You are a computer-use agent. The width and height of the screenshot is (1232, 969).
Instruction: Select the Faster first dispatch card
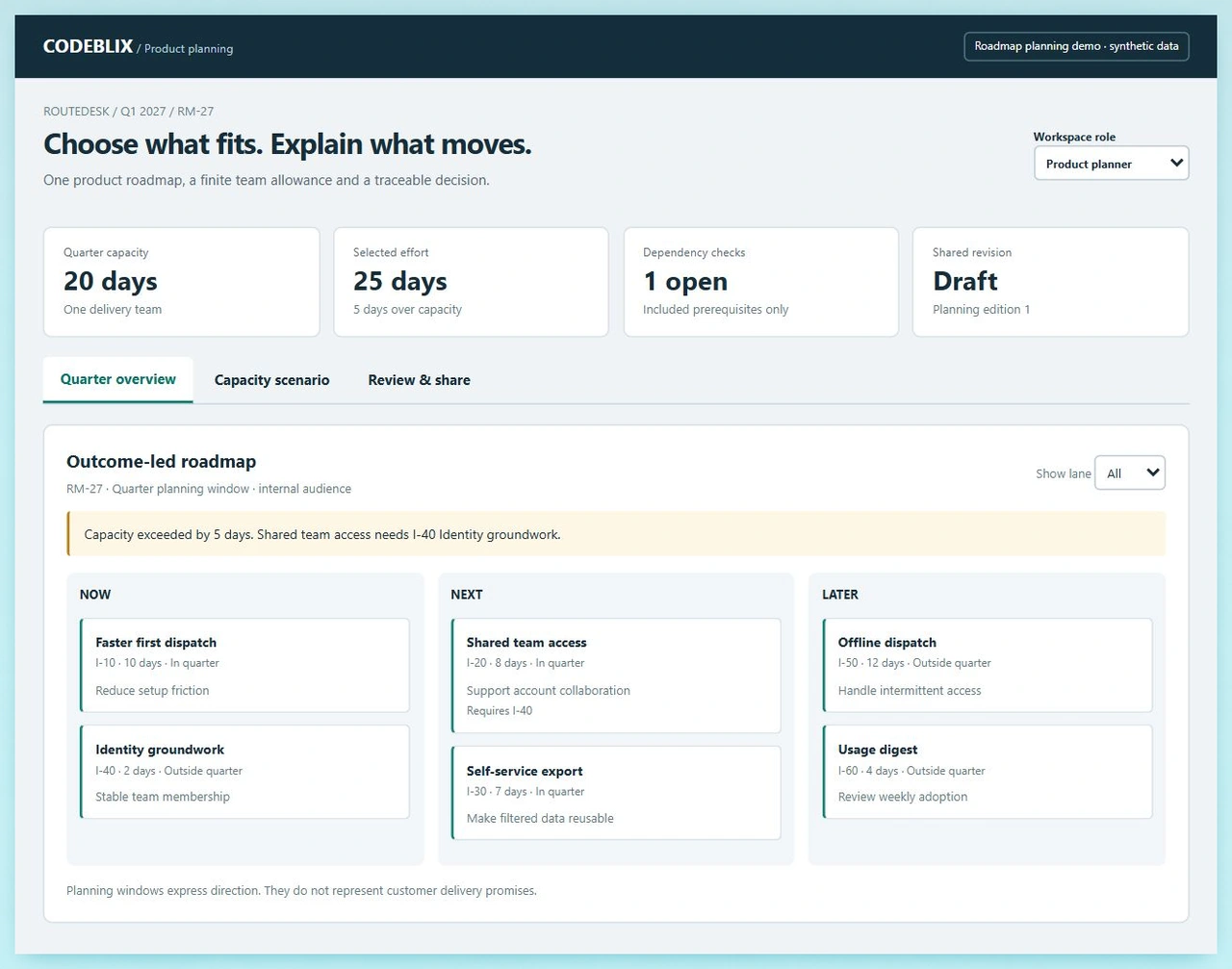[245, 665]
